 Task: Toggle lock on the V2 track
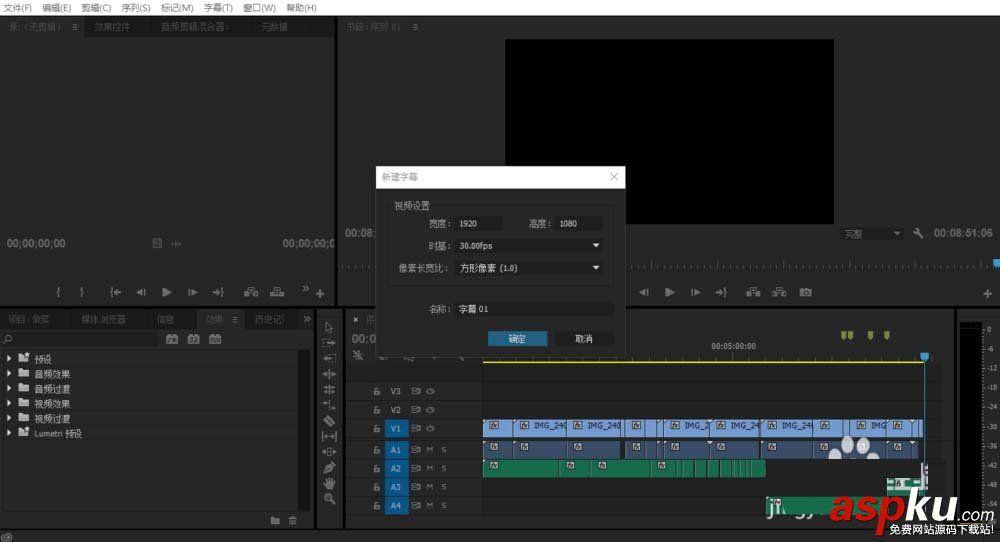377,410
